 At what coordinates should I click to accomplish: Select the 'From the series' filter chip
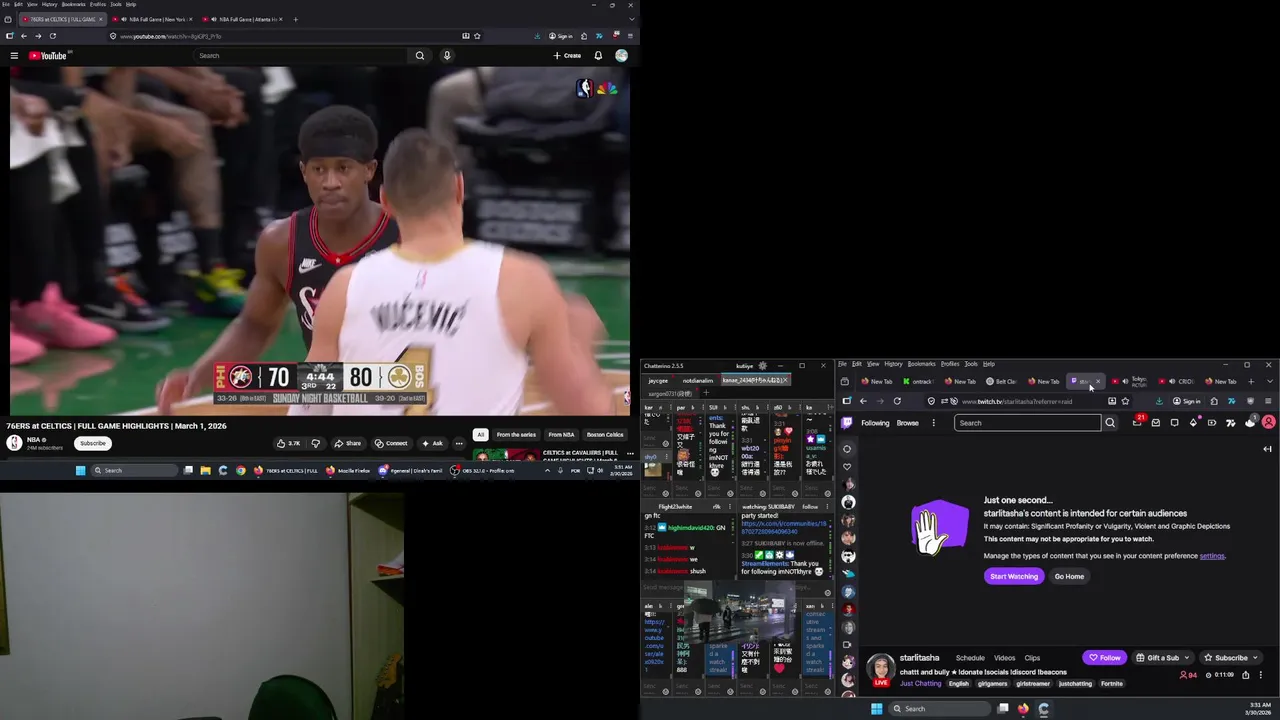tap(516, 435)
